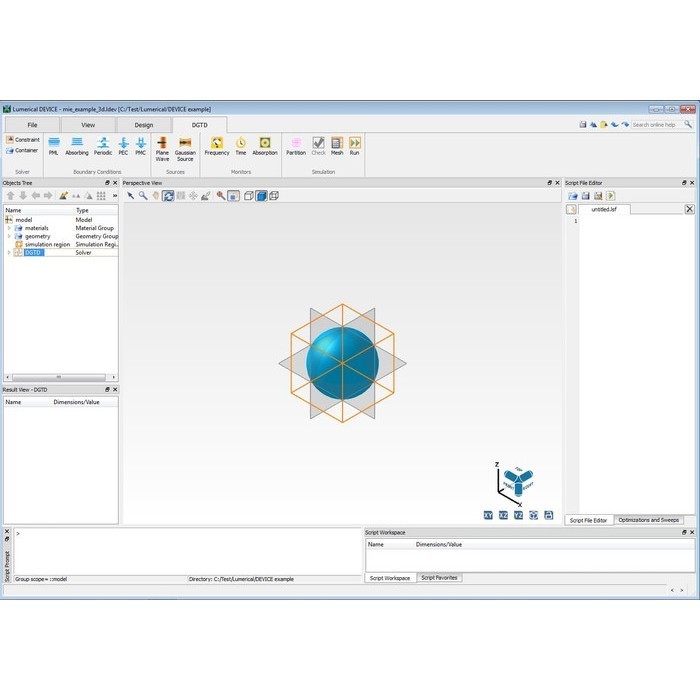
Task: Close the untitled.lsf script file
Action: (x=689, y=209)
